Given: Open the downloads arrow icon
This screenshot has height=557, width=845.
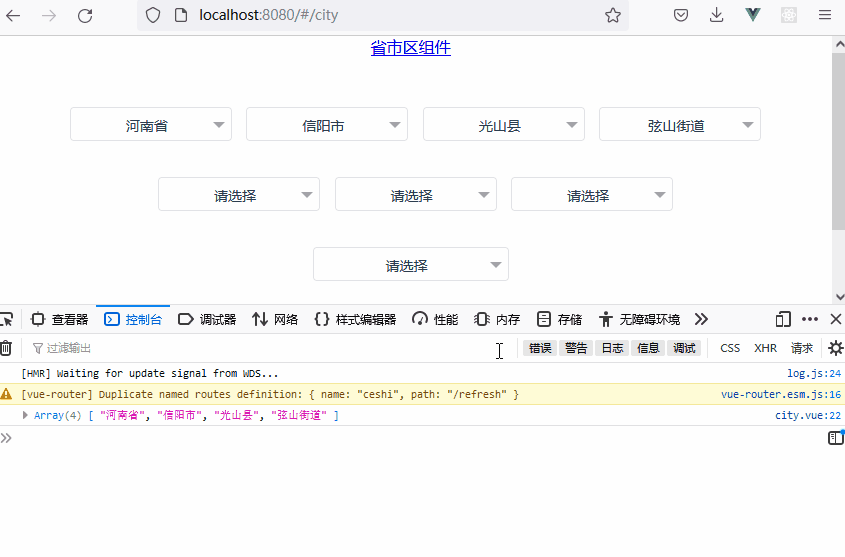Looking at the screenshot, I should click(716, 15).
